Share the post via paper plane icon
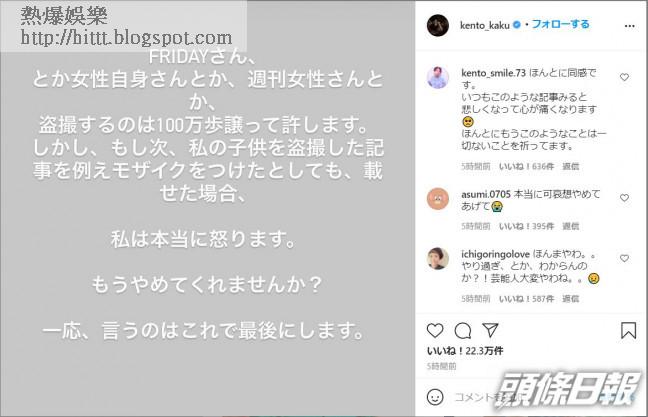Screen dimensions: 648x417 coord(490,330)
